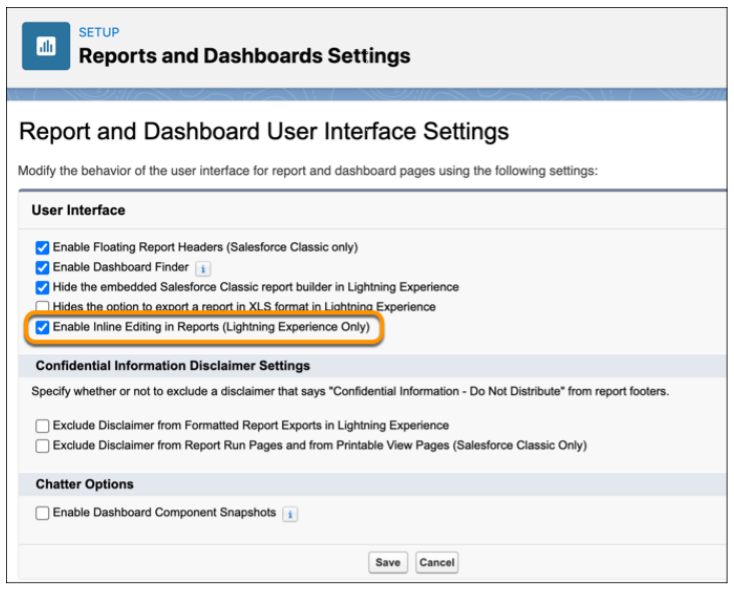Check Exclude Disclaimer from Report Run Pages
Image resolution: width=734 pixels, height=589 pixels.
[x=42, y=445]
